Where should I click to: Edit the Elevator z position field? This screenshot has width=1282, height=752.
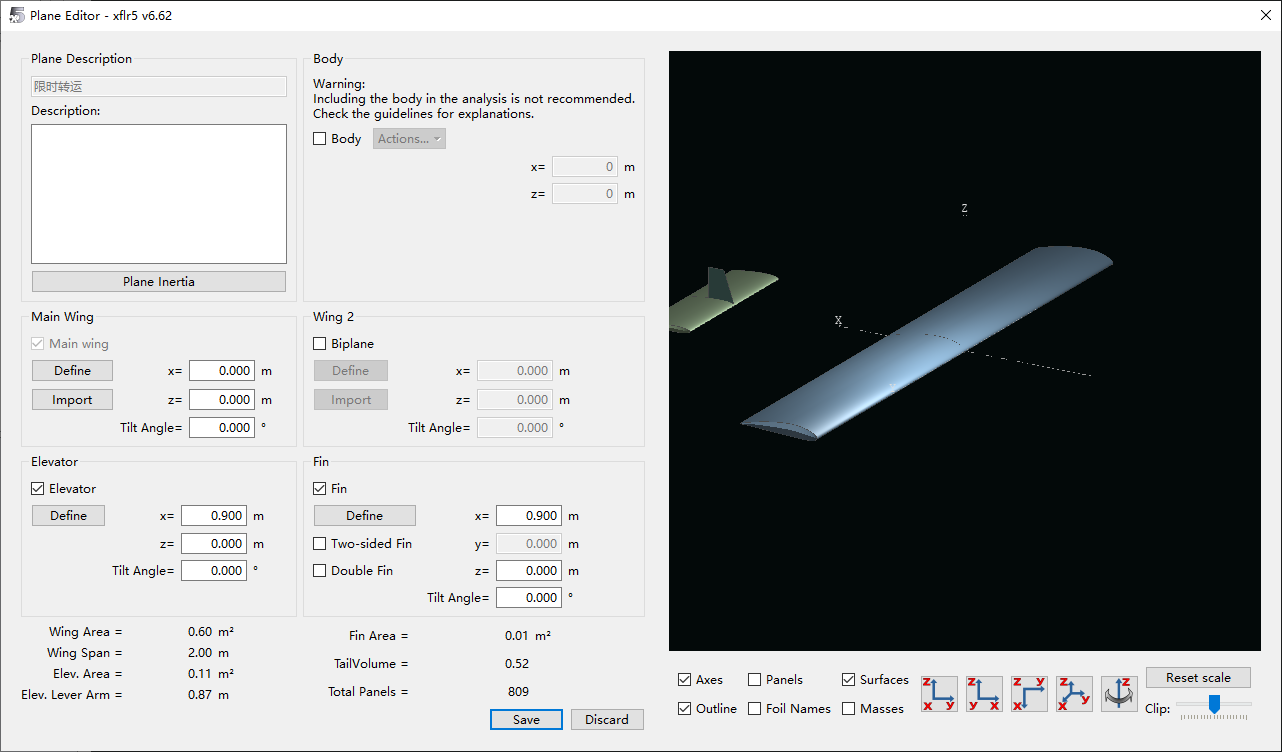click(214, 544)
